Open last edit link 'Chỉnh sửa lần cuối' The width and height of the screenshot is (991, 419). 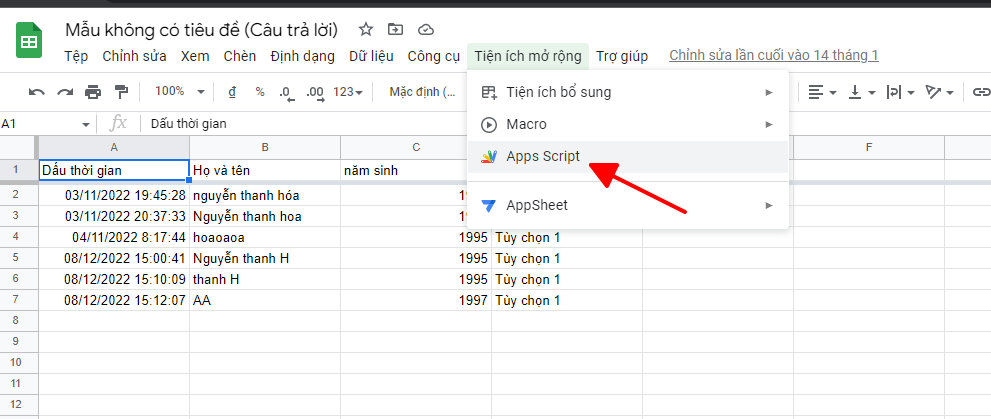pyautogui.click(x=773, y=56)
